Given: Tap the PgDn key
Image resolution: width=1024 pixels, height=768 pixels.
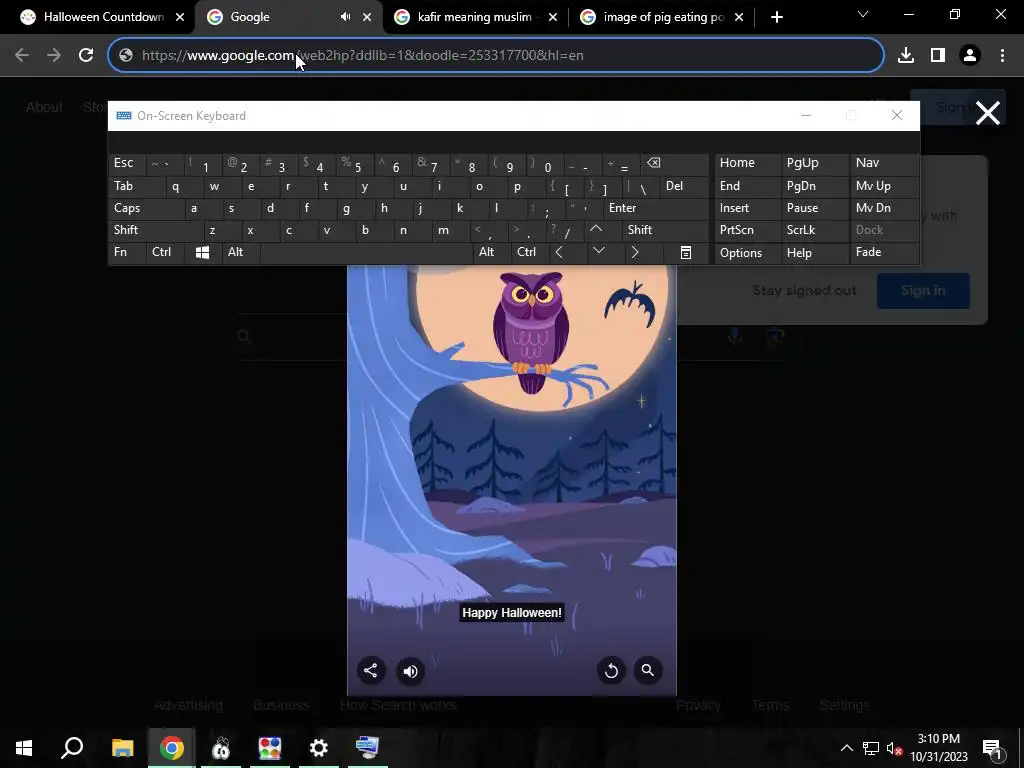Looking at the screenshot, I should coord(814,186).
